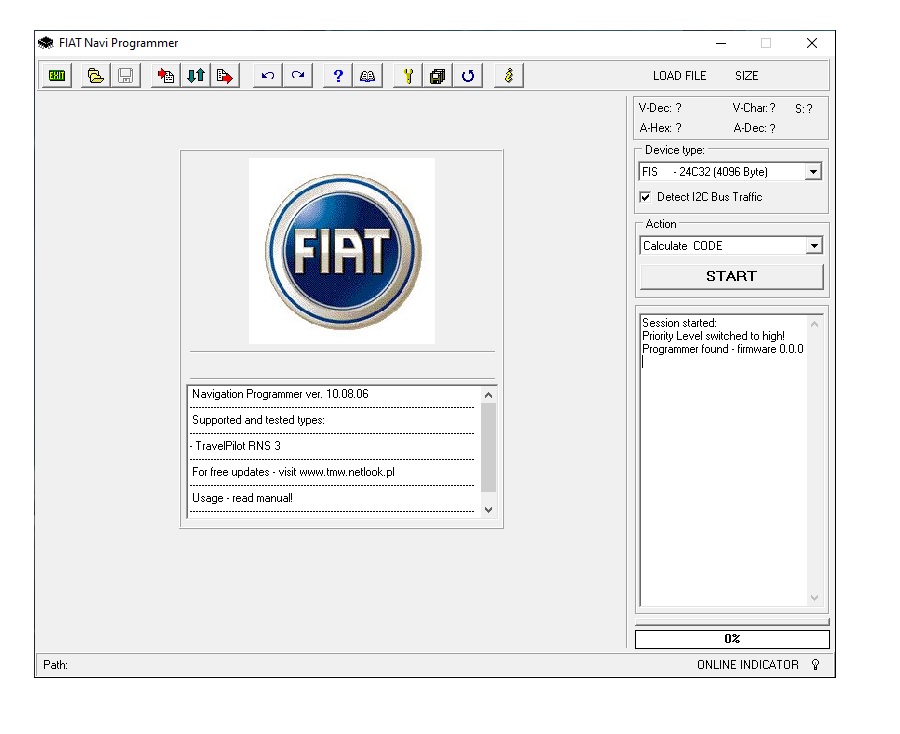Viewport: 900px width, 734px height.
Task: Click 'Priority Level switched to high!' log line
Action: click(713, 336)
